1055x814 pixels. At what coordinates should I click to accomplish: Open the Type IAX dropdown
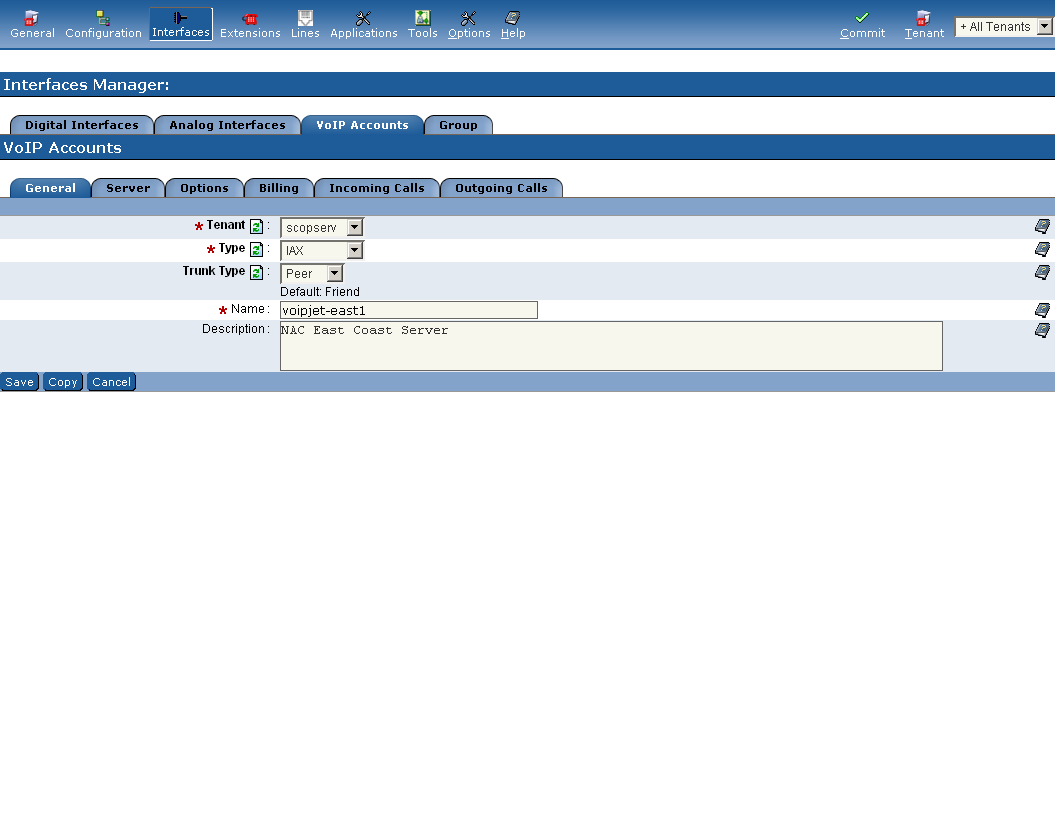[x=322, y=250]
